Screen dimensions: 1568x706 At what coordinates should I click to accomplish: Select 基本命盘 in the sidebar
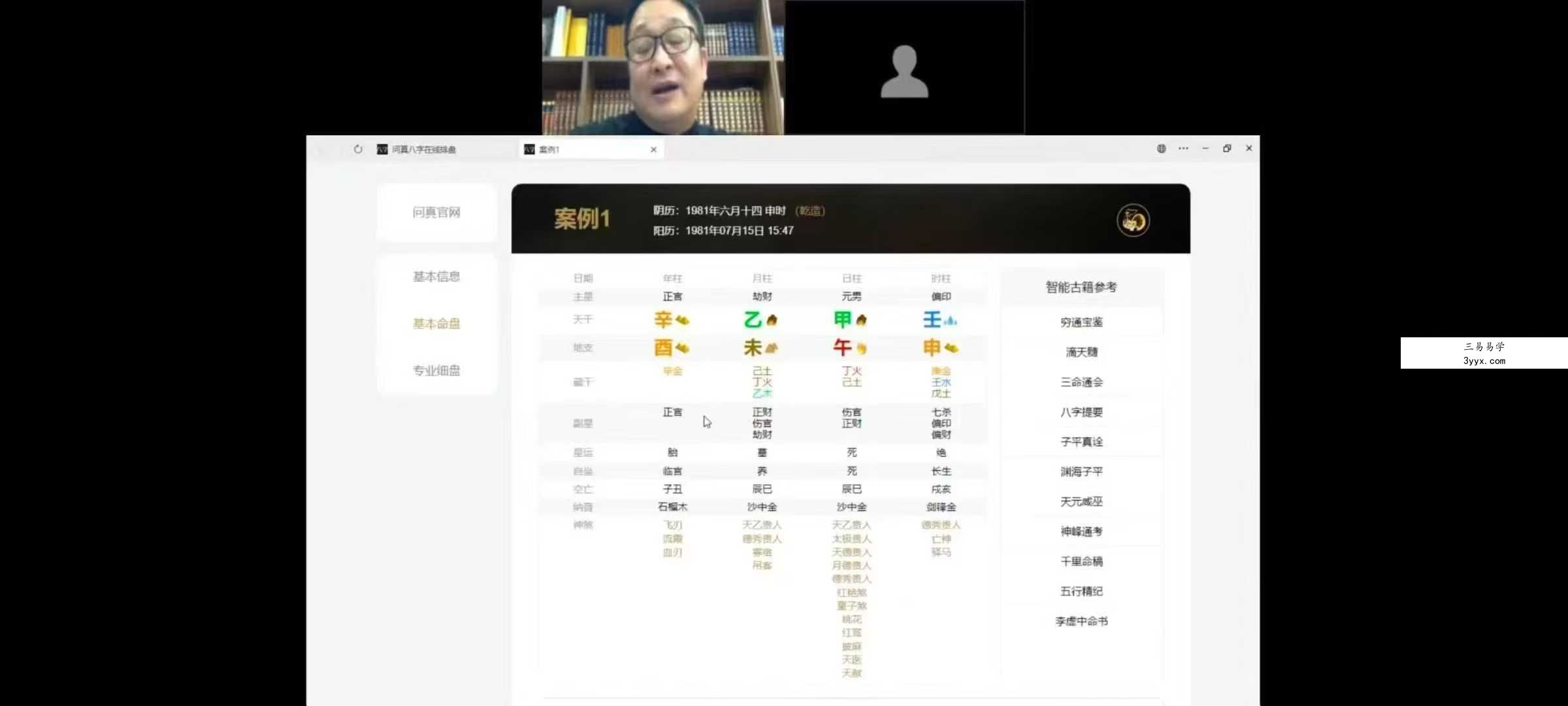point(436,324)
